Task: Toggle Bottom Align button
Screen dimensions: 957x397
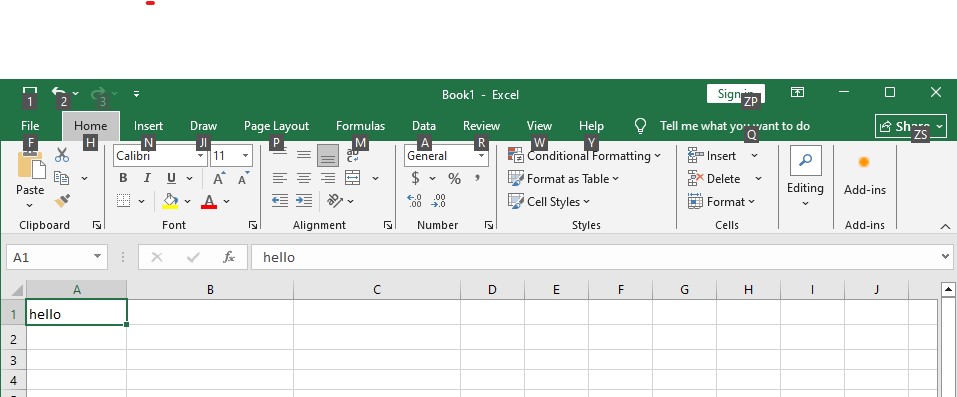Action: click(x=328, y=156)
